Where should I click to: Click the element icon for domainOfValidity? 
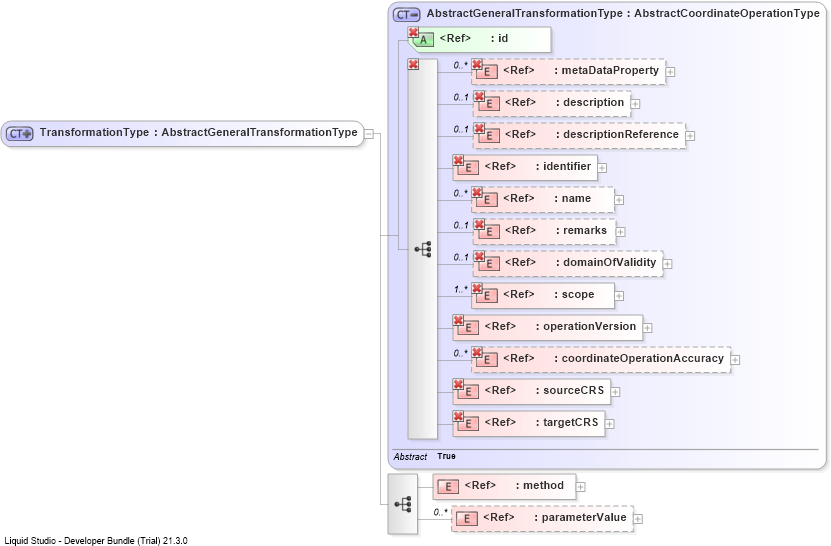coord(489,263)
